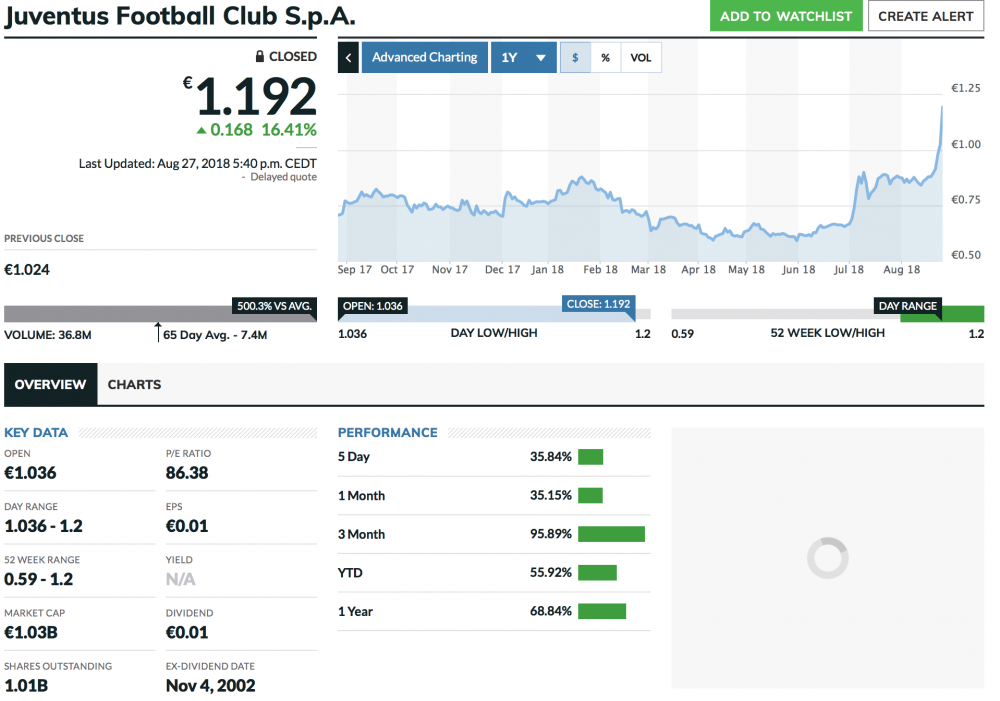Click the green price-up triangle icon
Image resolution: width=1000 pixels, height=701 pixels.
click(x=201, y=130)
